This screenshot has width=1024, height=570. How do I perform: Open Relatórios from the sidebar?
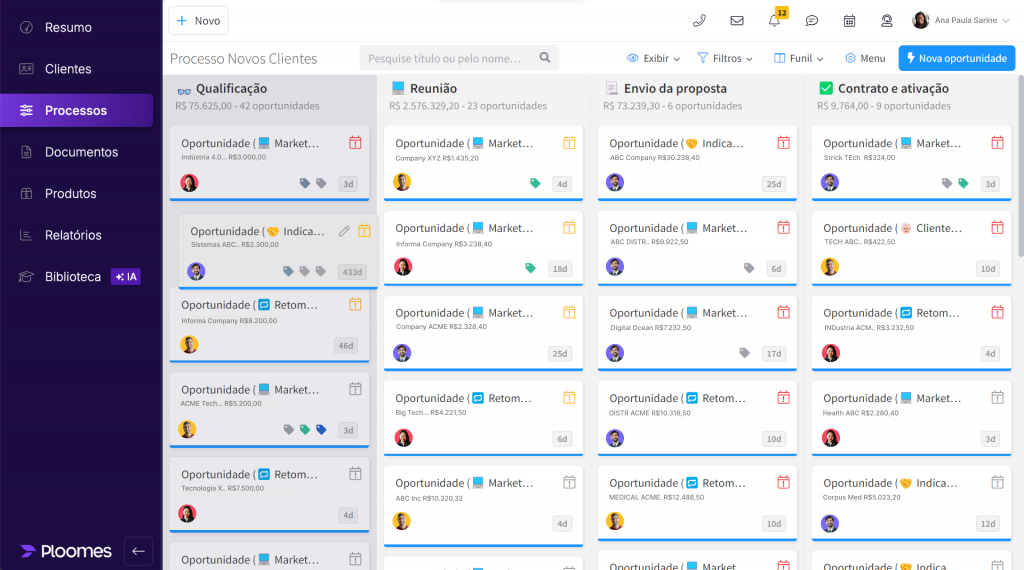point(73,235)
